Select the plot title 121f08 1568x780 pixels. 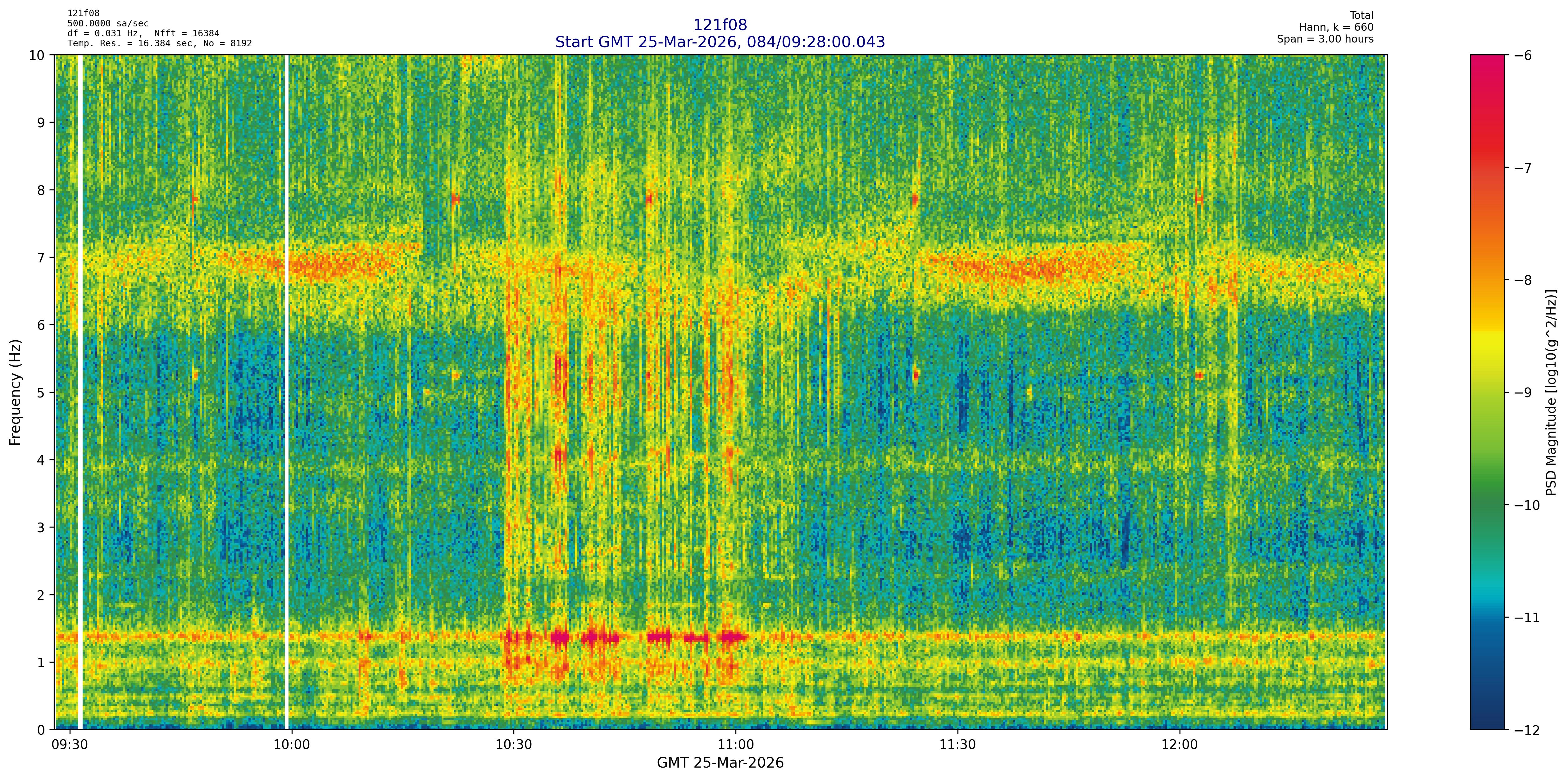click(720, 25)
